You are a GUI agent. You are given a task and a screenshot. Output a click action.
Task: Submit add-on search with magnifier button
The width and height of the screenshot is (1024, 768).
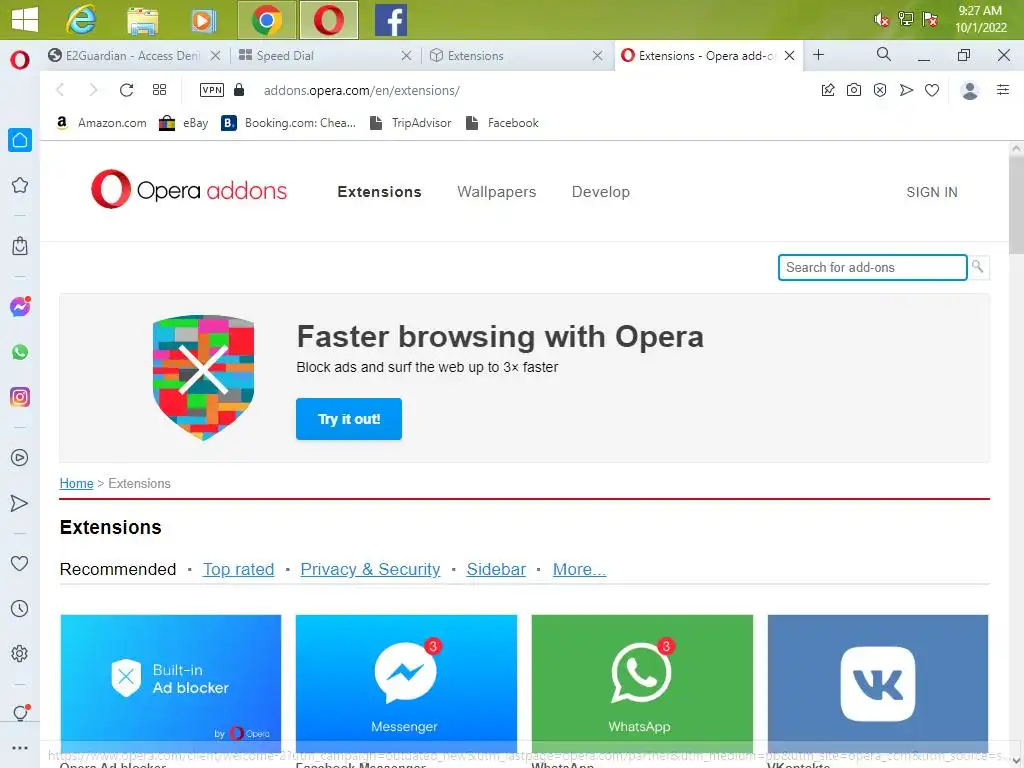coord(978,267)
